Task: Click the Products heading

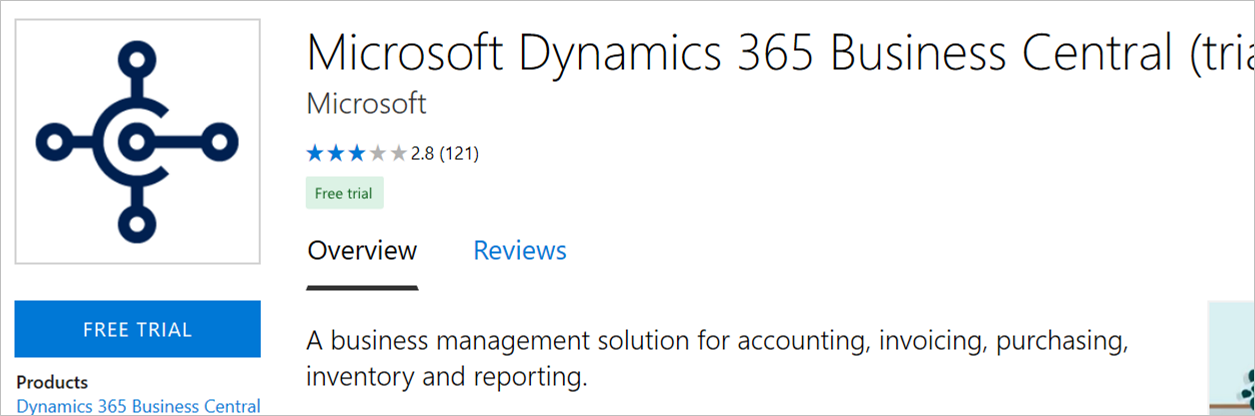Action: click(52, 382)
